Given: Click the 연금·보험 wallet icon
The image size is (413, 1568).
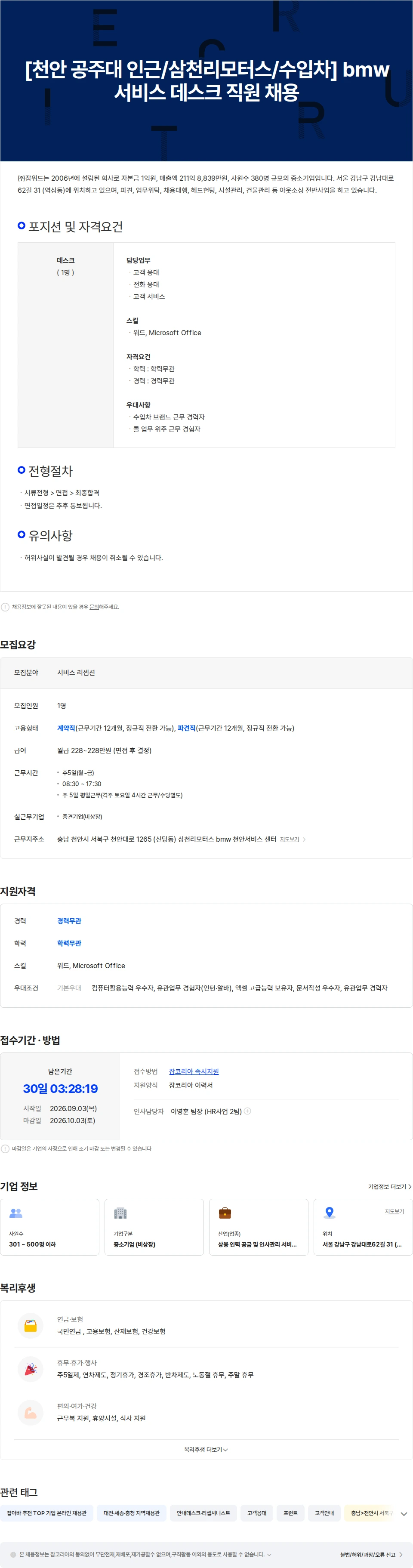Looking at the screenshot, I should pyautogui.click(x=31, y=1325).
